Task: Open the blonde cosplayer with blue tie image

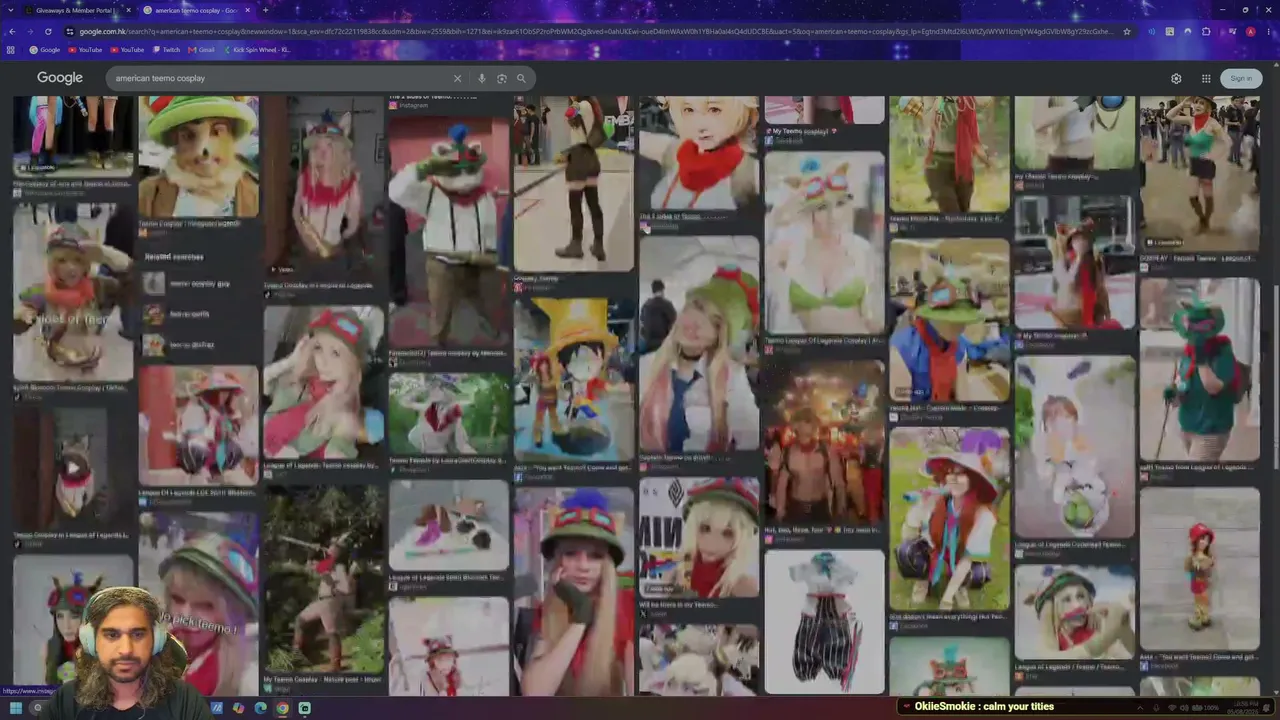Action: 699,345
